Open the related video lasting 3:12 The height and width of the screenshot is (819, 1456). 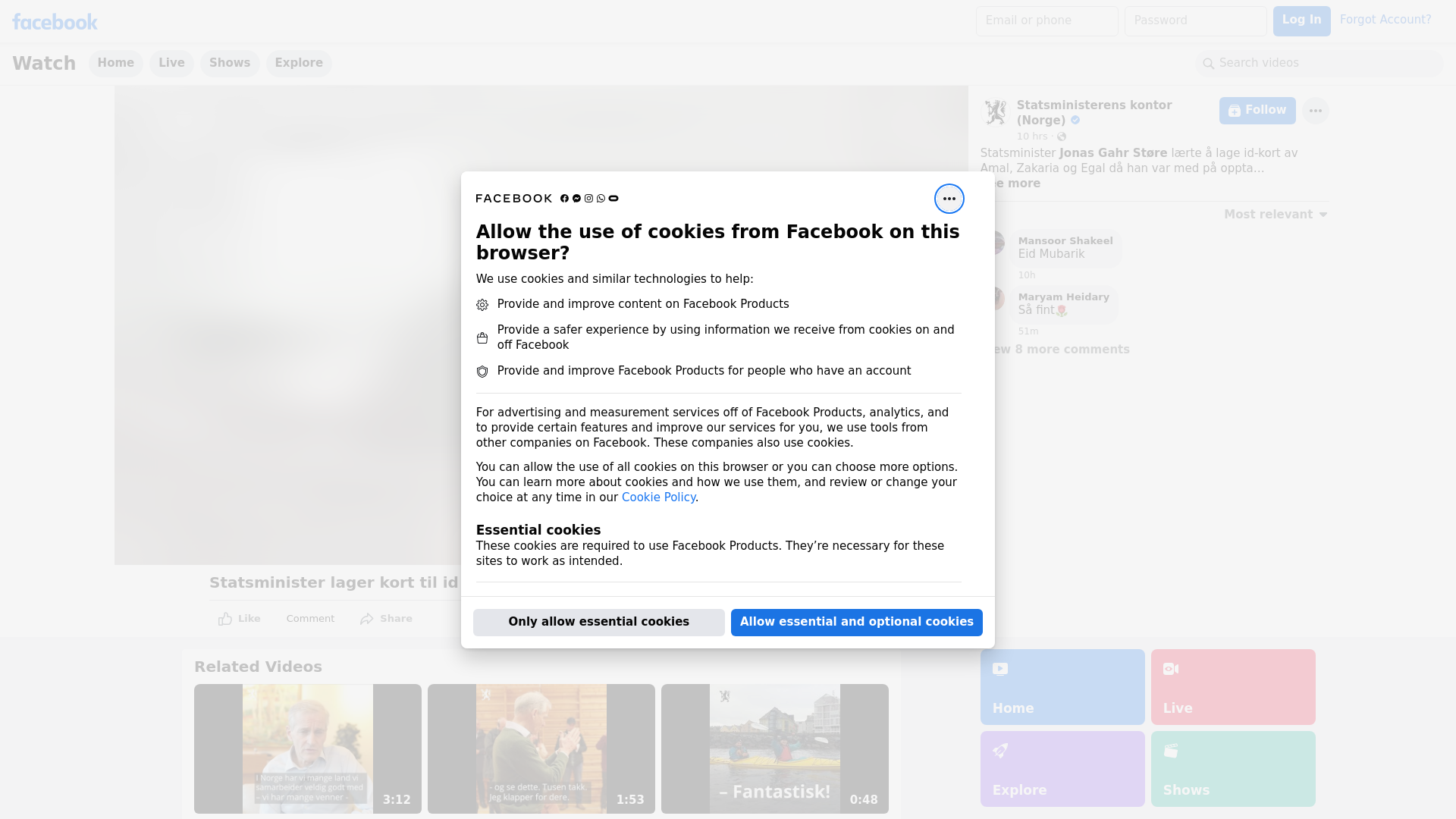[308, 748]
